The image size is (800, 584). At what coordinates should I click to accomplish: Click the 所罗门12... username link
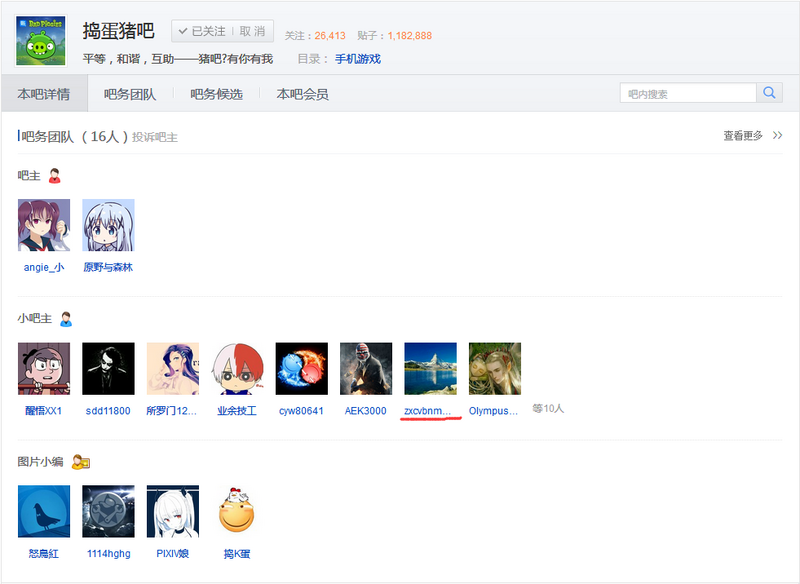[172, 411]
